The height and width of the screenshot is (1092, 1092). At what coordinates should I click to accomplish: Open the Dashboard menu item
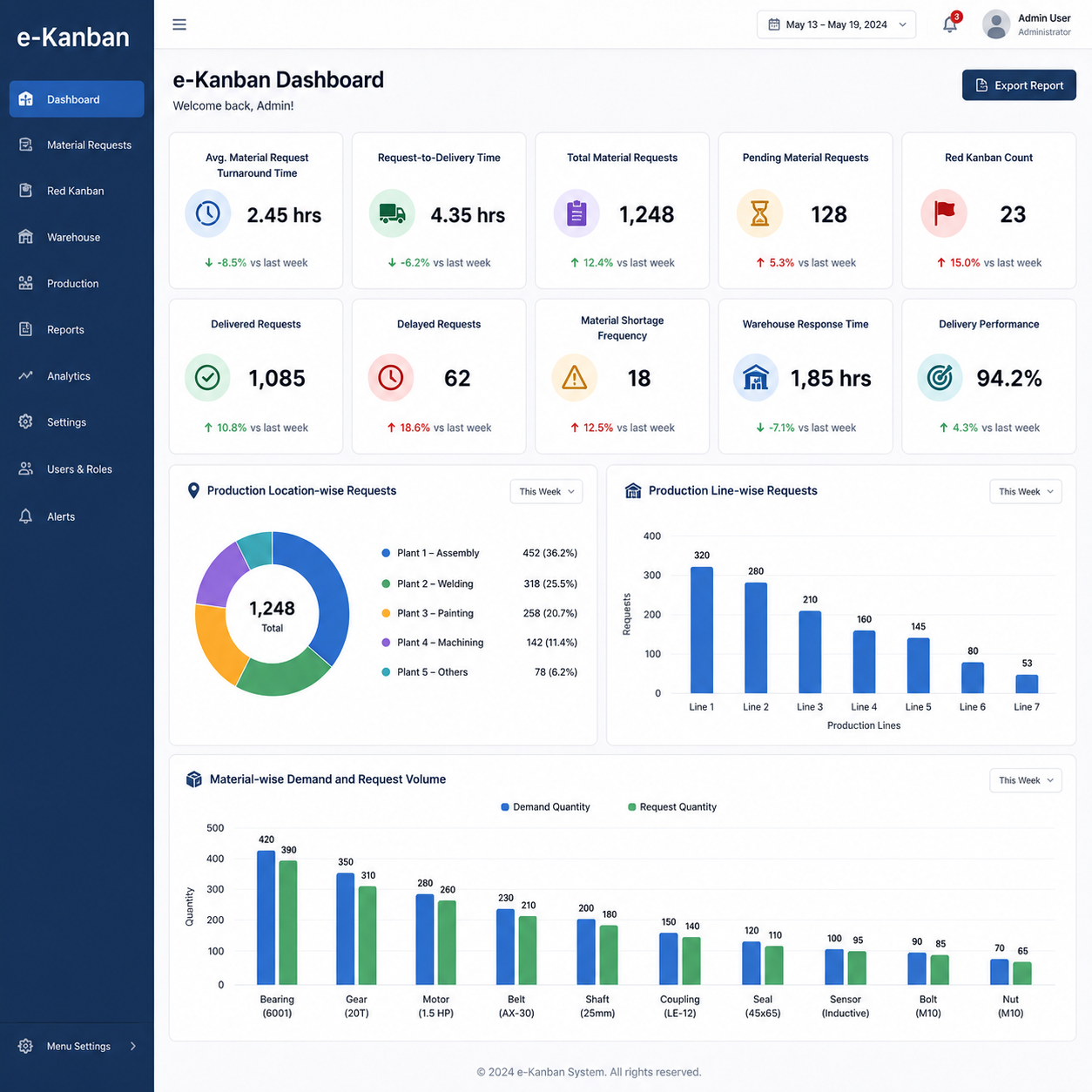(77, 99)
